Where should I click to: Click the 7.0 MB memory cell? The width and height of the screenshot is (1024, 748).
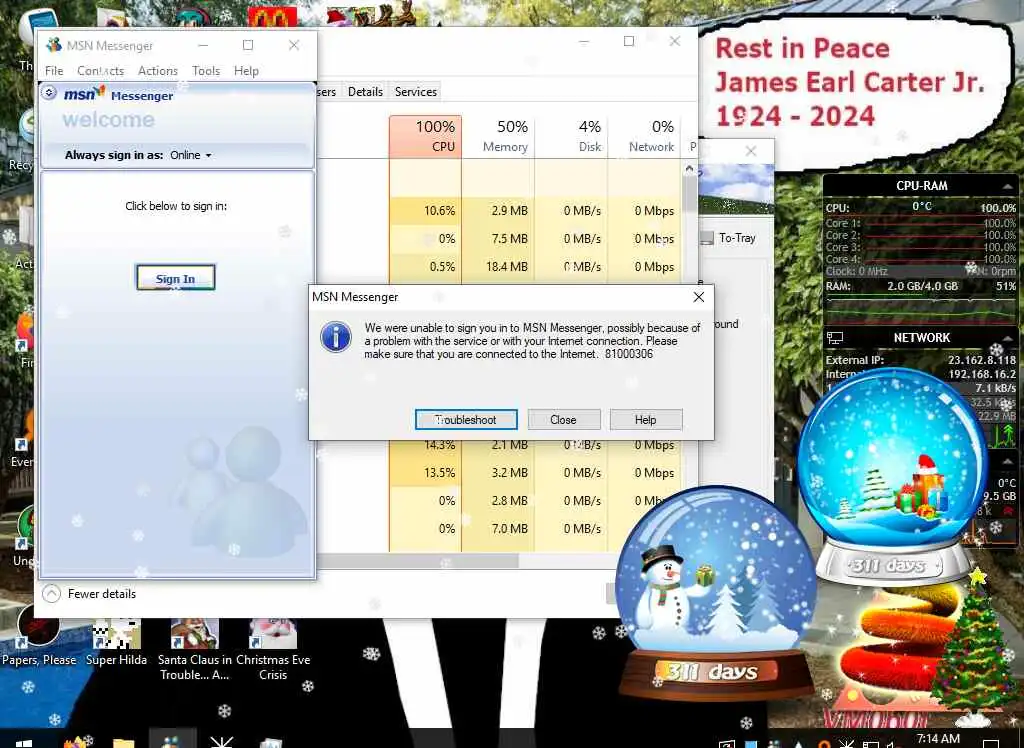498,529
